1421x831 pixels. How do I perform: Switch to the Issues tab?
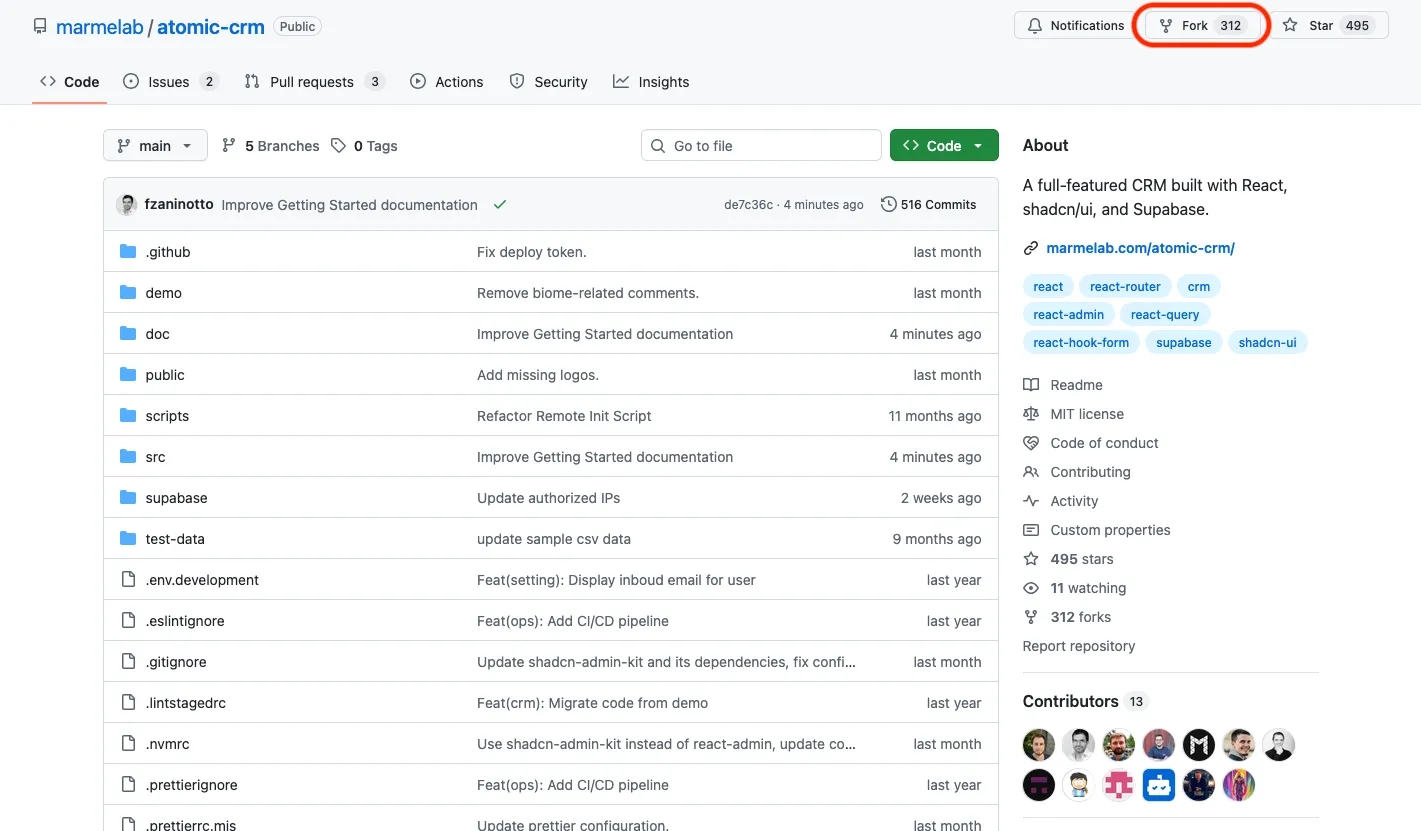tap(168, 82)
